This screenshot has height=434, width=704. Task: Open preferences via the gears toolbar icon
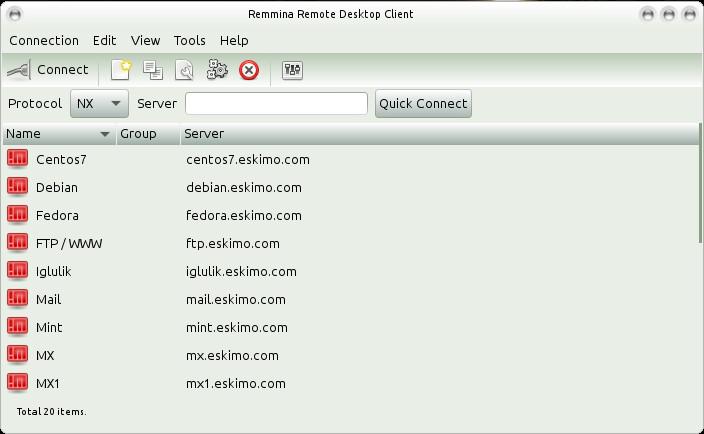(217, 70)
